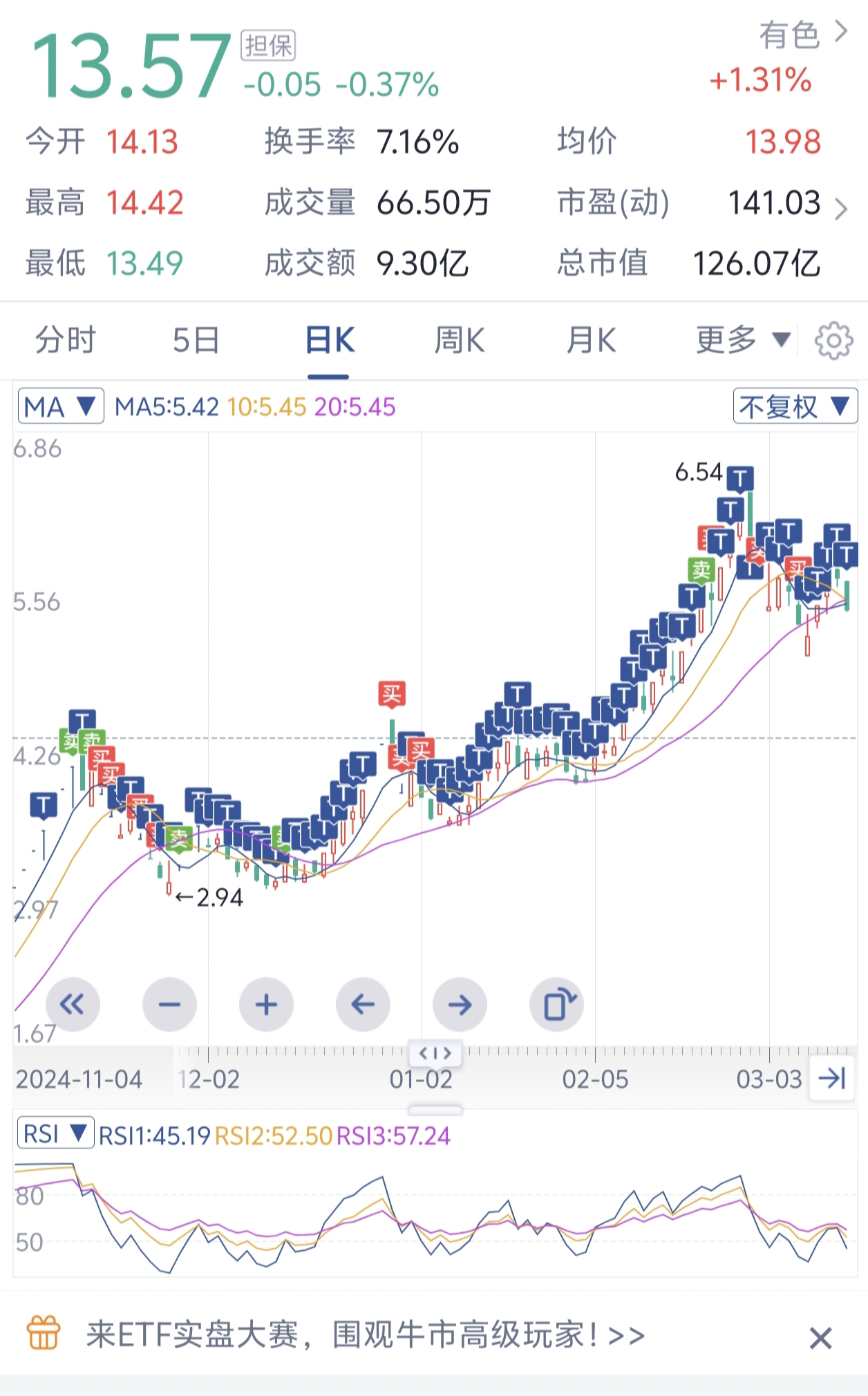This screenshot has height=1396, width=868.
Task: Shift chart right with arrow button
Action: point(460,1004)
